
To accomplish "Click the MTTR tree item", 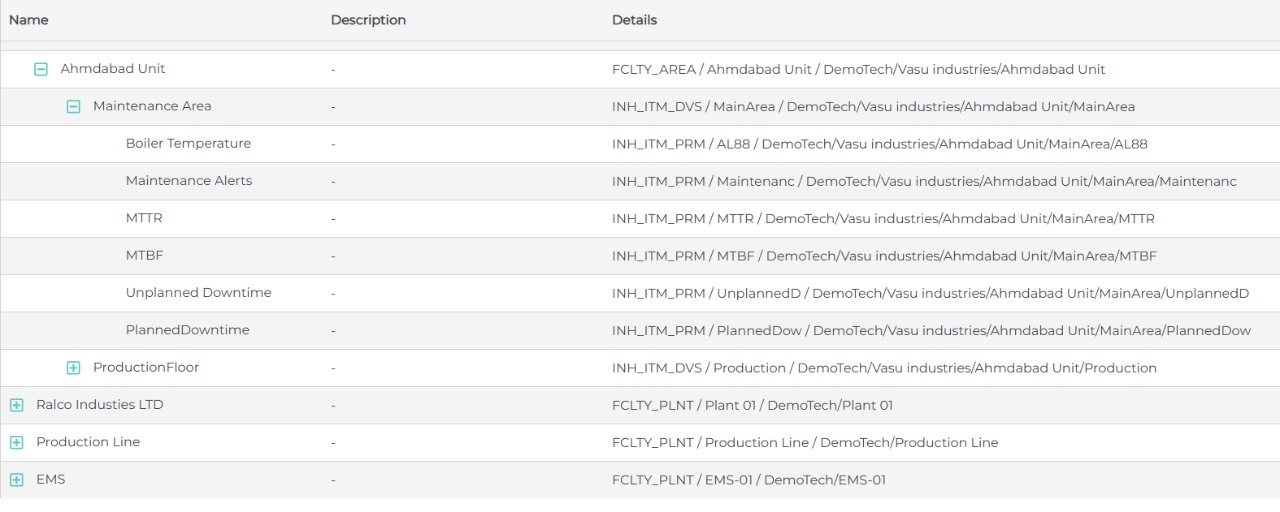I will [x=144, y=218].
